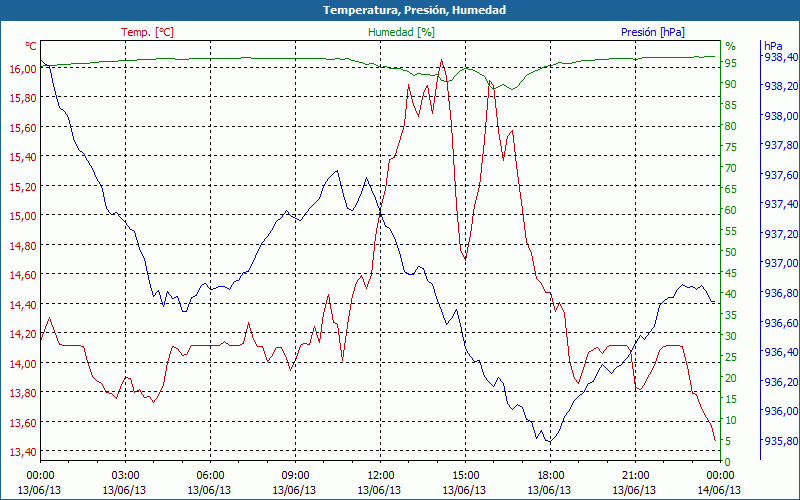Click pressure axis value "937,80"
This screenshot has height=500, width=800.
pos(781,145)
